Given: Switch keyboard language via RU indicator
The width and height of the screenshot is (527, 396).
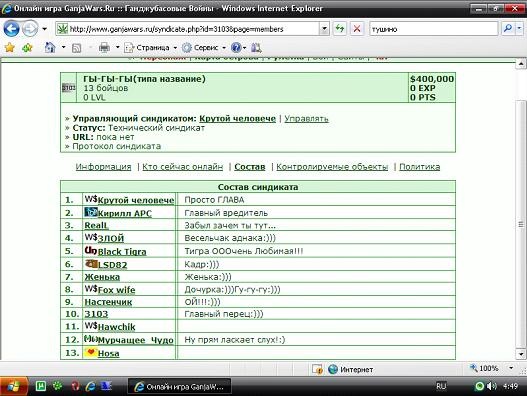Looking at the screenshot, I should 441,387.
